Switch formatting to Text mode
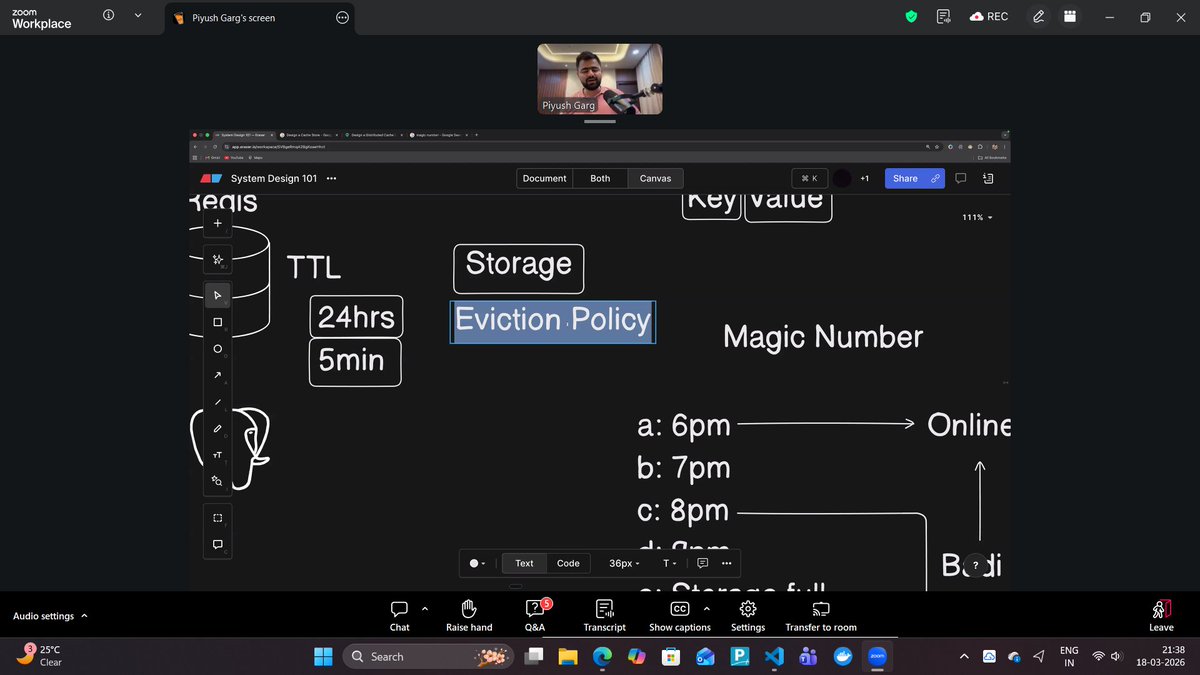This screenshot has width=1200, height=675. click(524, 563)
